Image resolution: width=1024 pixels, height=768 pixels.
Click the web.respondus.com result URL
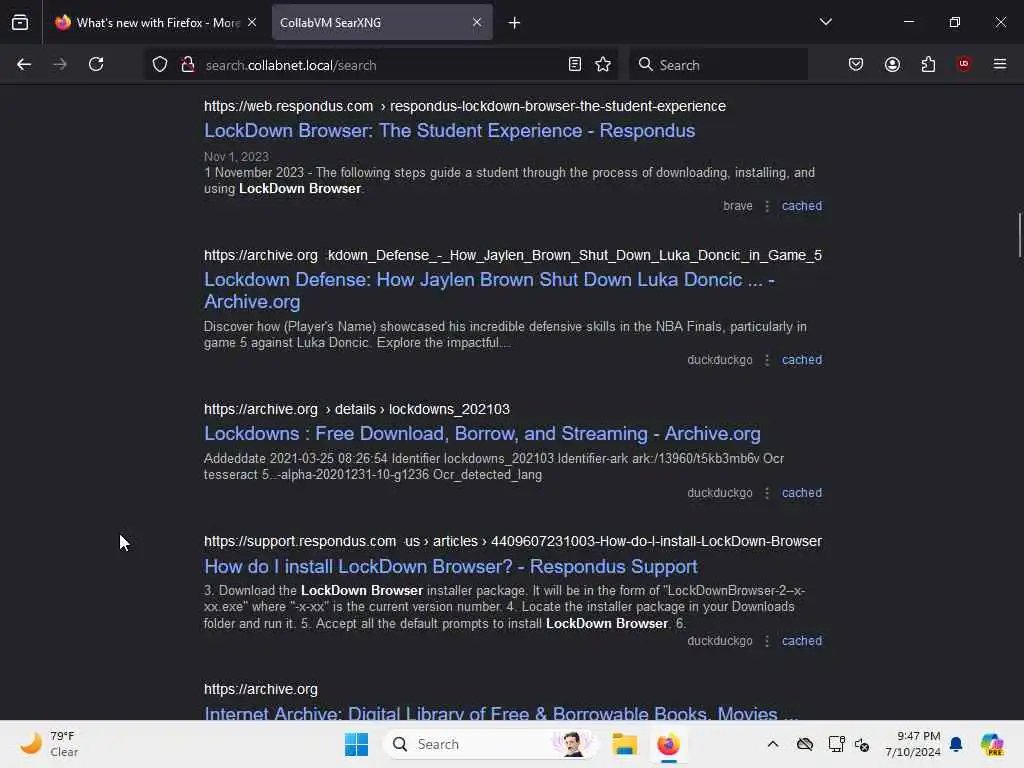464,106
